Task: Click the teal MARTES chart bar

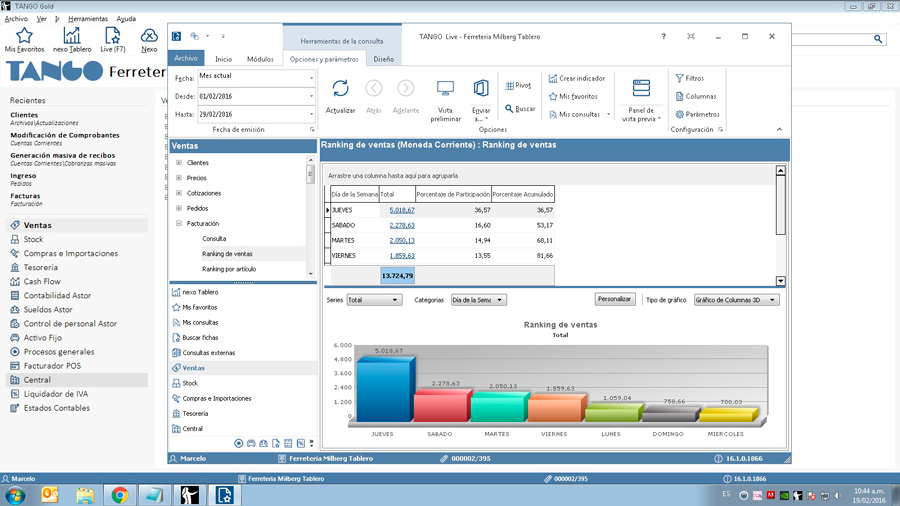Action: click(498, 407)
